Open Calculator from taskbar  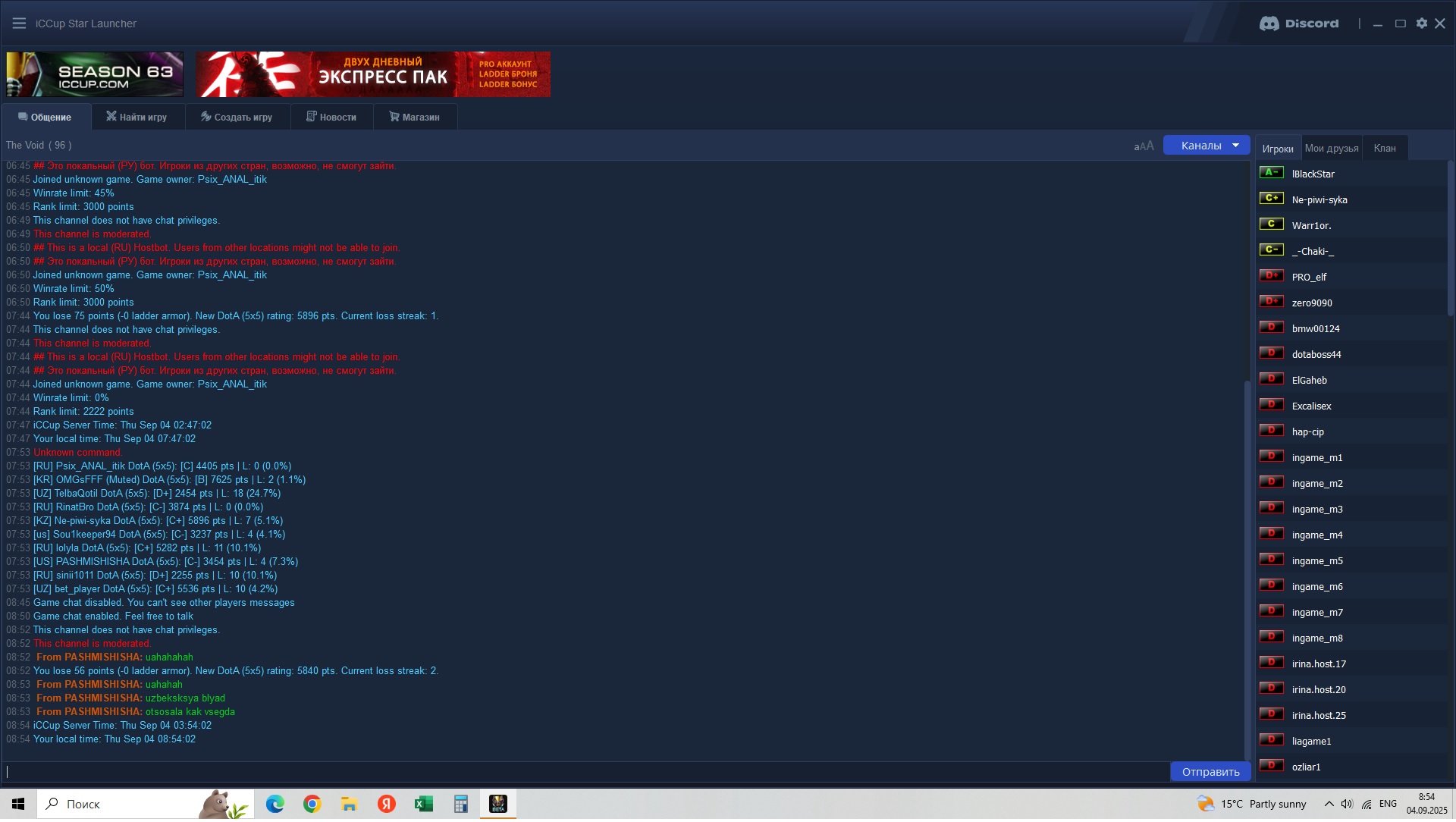pos(460,804)
